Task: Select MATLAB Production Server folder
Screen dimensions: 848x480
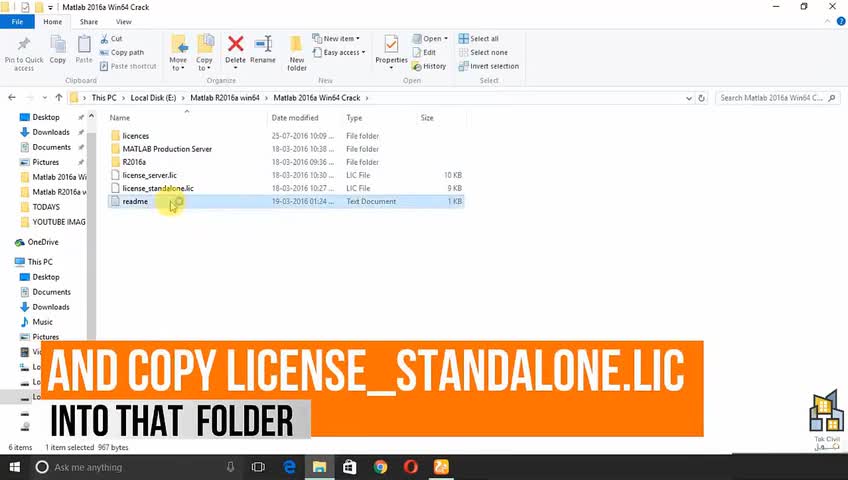Action: click(286, 149)
